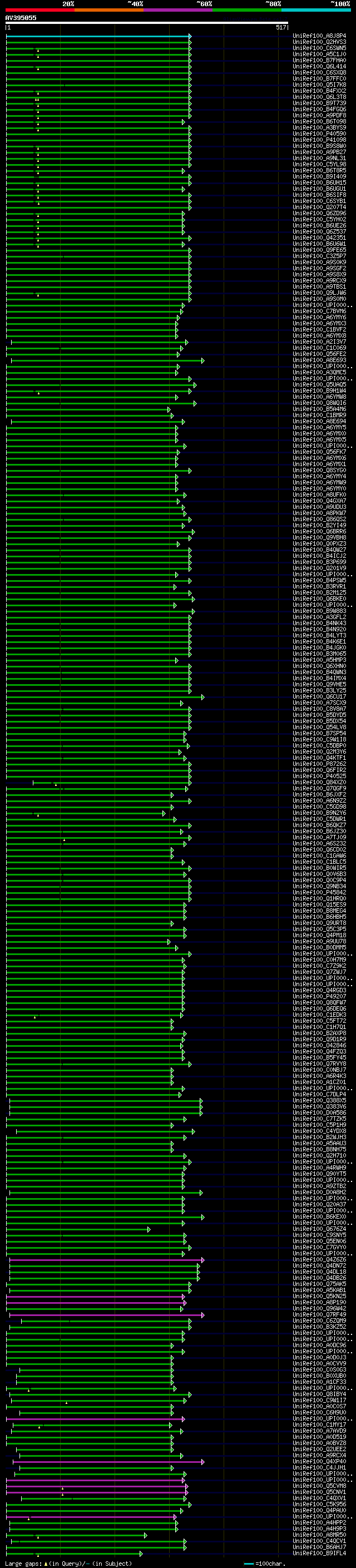
Task: Open hit UniRef100_Q8WQI6
Action: point(319,403)
